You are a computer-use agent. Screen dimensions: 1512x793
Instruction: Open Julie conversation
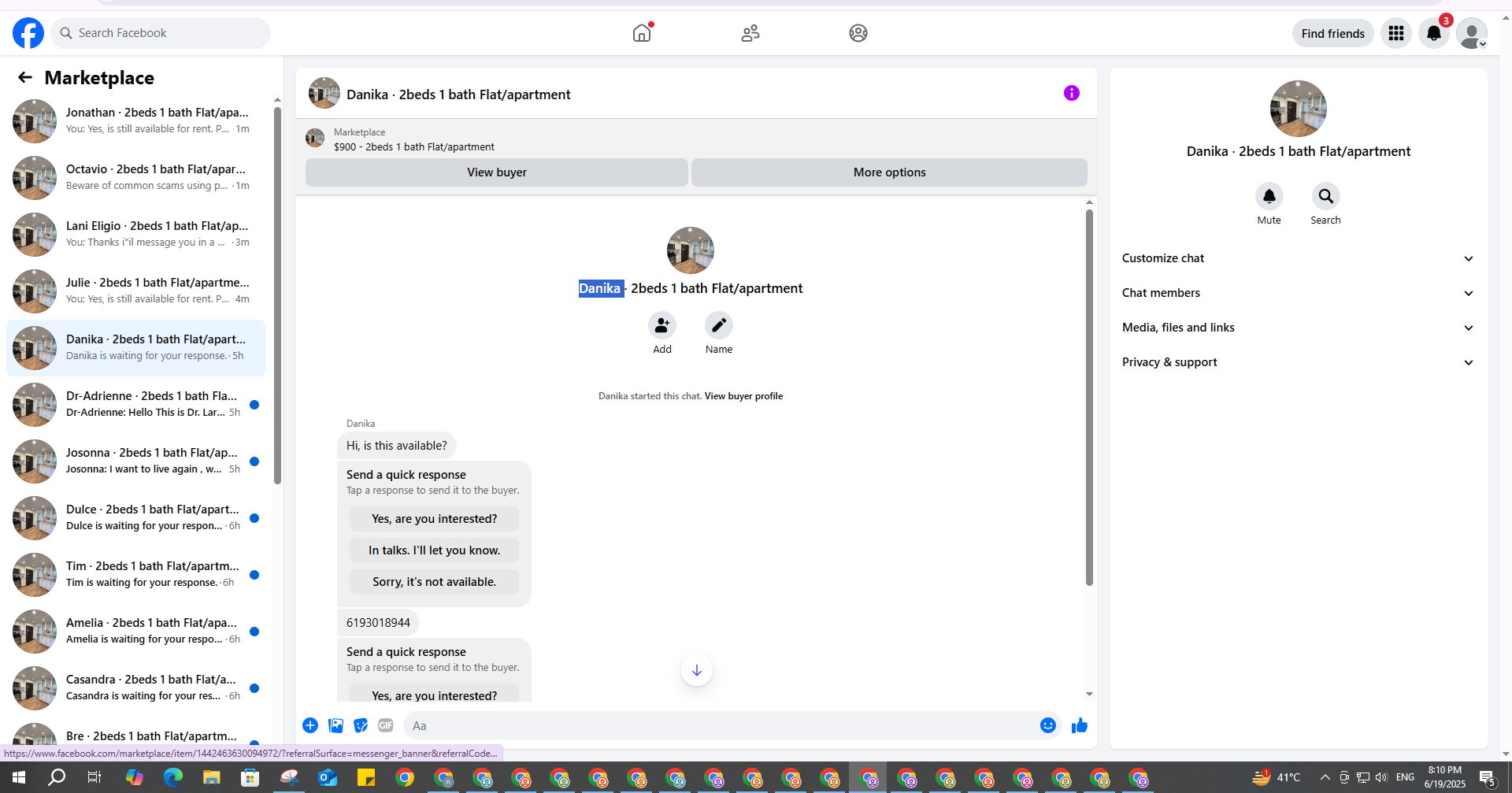[x=135, y=291]
